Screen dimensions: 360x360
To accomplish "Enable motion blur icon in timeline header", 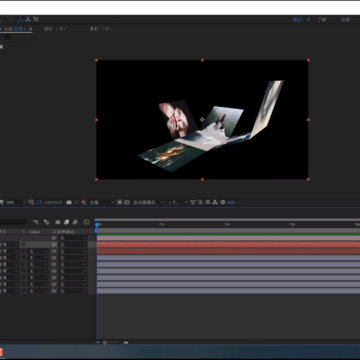I will coord(75,222).
